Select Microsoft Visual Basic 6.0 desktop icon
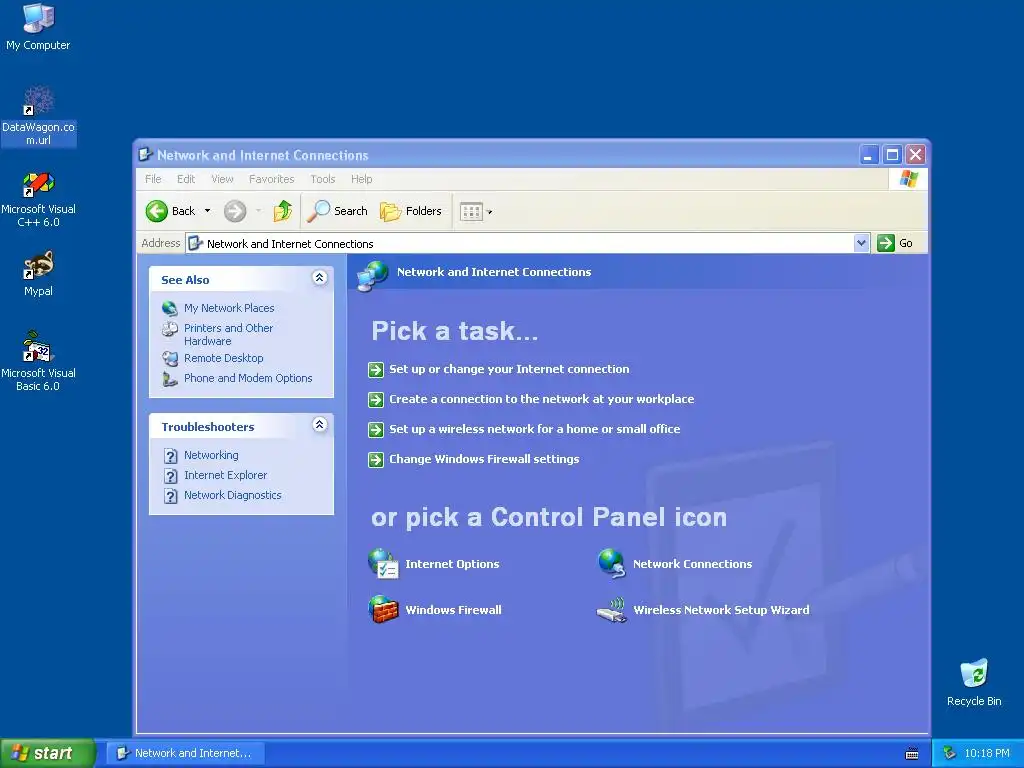The width and height of the screenshot is (1024, 768). 38,360
